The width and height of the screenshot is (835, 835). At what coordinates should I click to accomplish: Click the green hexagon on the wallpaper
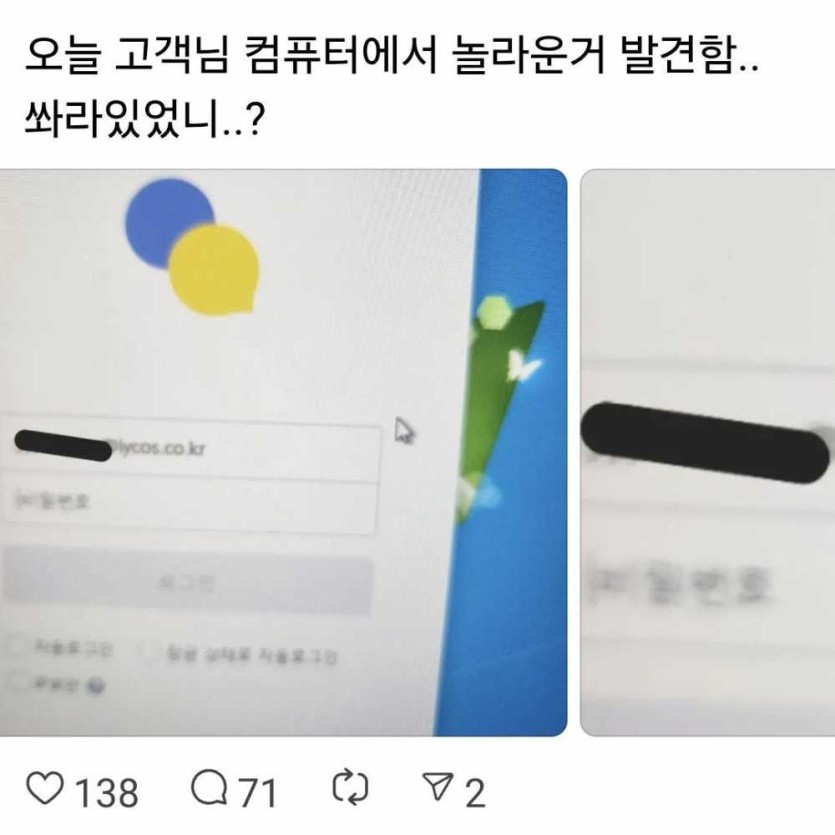(x=494, y=313)
